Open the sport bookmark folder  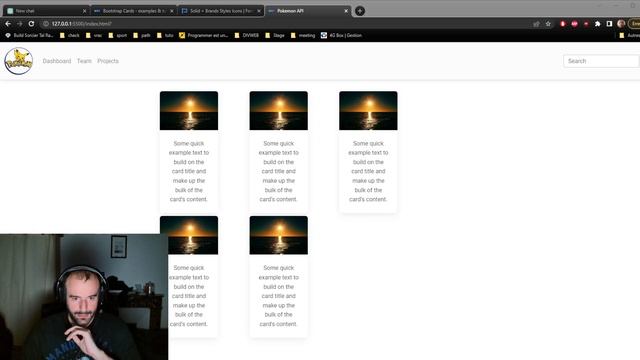[x=118, y=36]
